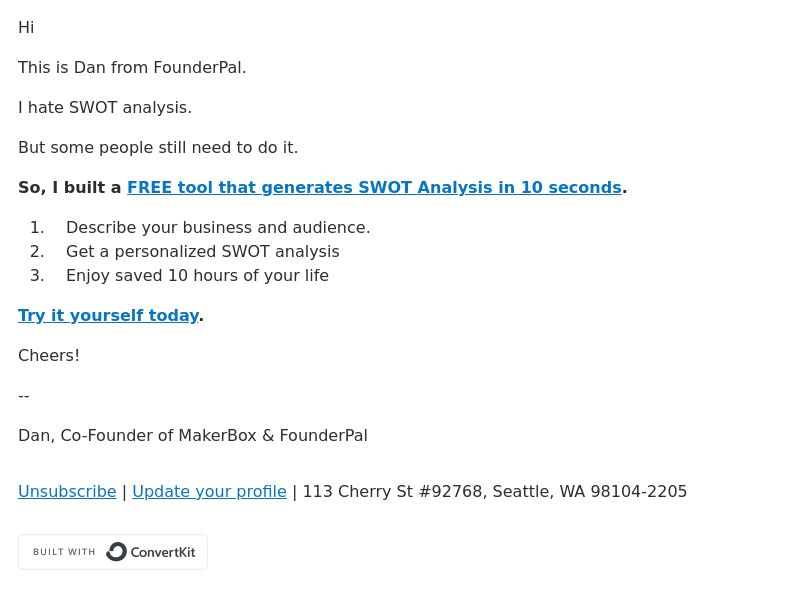The image size is (800, 600).
Task: Click list item 'Get a personalized SWOT analysis'
Action: click(203, 252)
